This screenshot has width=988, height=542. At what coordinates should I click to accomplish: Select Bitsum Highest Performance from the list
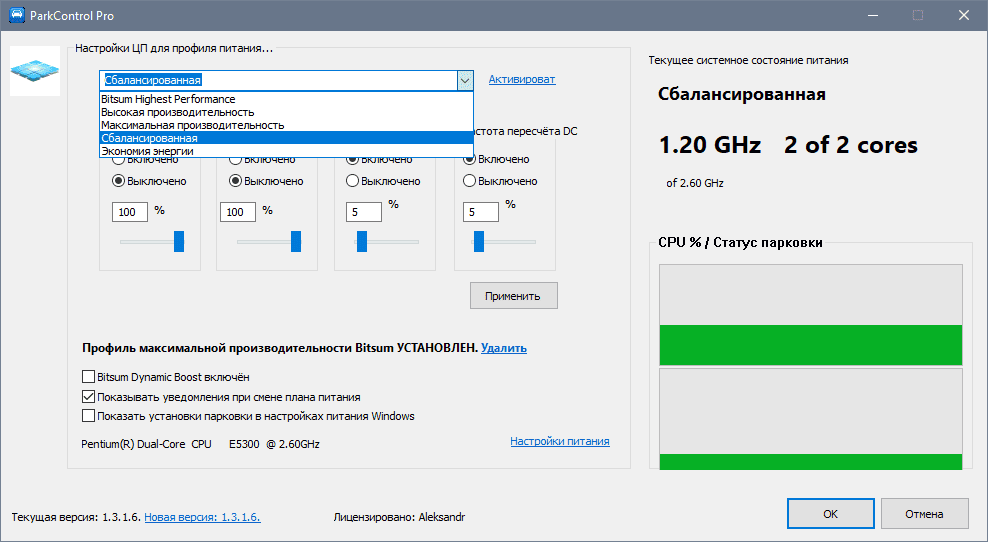tap(287, 99)
